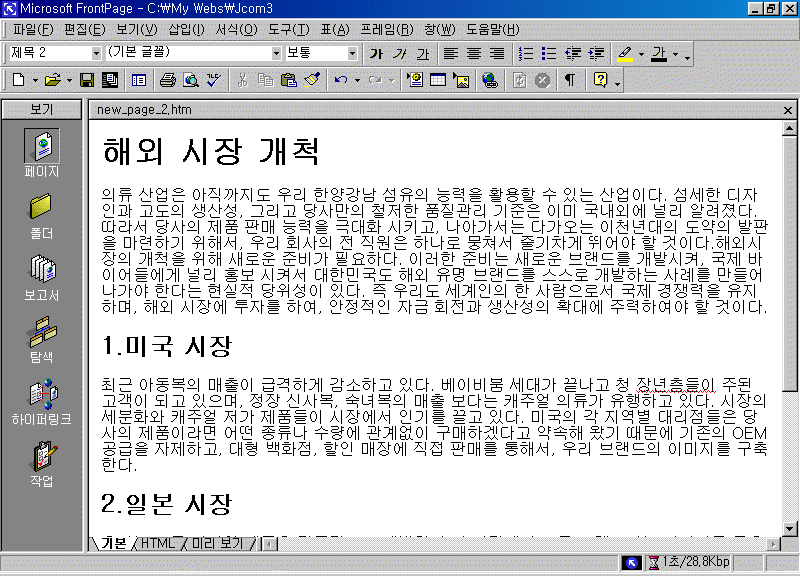Switch to the 미리 보기 tab
Viewport: 800px width, 576px height.
[218, 543]
